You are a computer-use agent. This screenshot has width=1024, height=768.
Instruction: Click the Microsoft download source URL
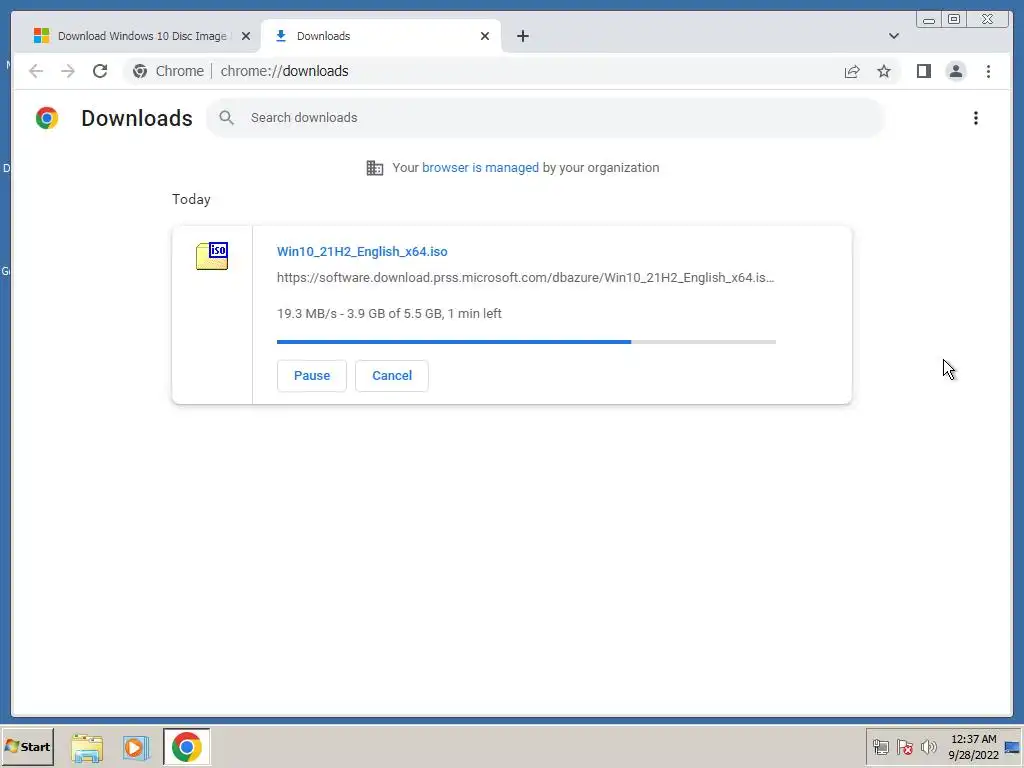click(526, 278)
